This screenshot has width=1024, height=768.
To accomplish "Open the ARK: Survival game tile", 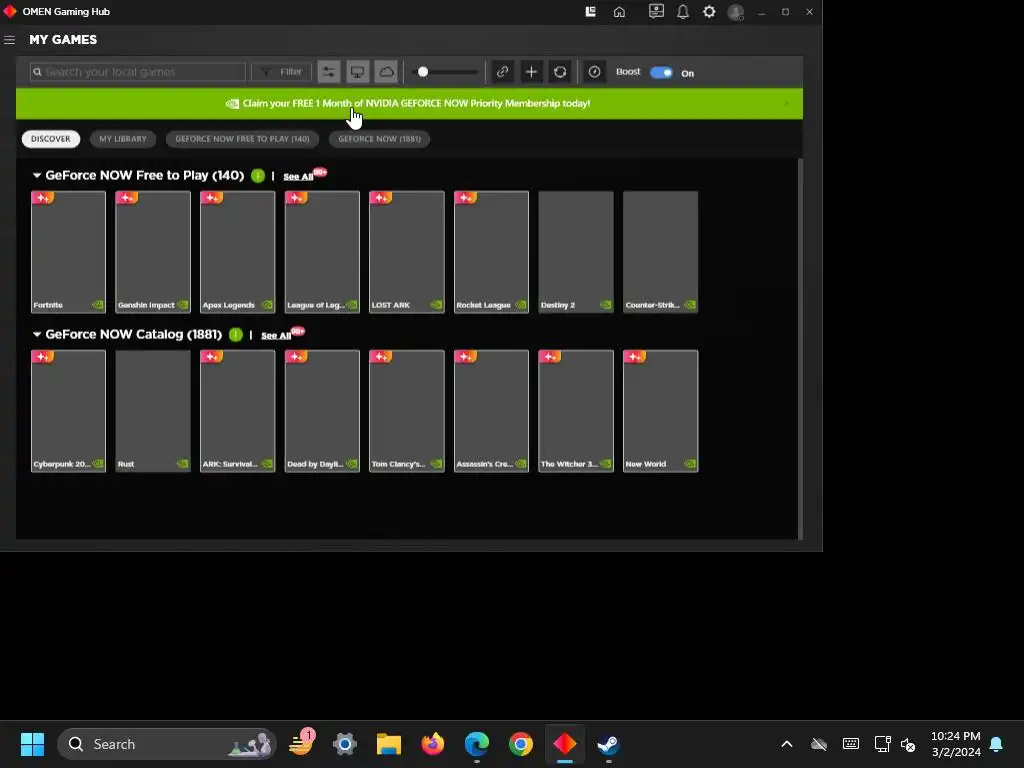I will [238, 411].
